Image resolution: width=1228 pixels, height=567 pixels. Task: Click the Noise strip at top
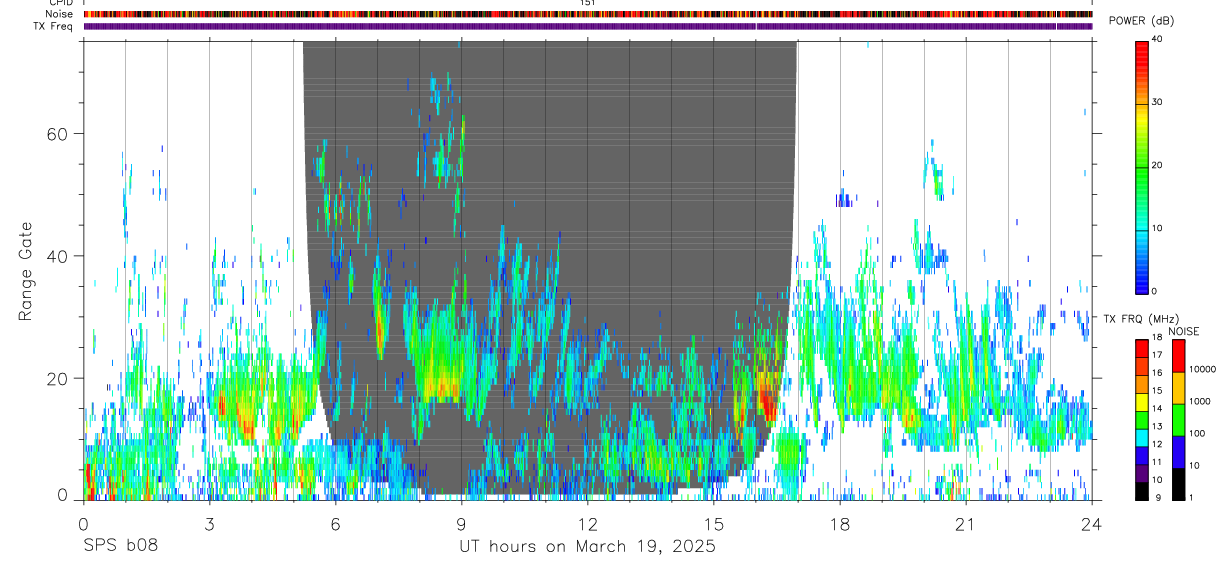pos(587,14)
